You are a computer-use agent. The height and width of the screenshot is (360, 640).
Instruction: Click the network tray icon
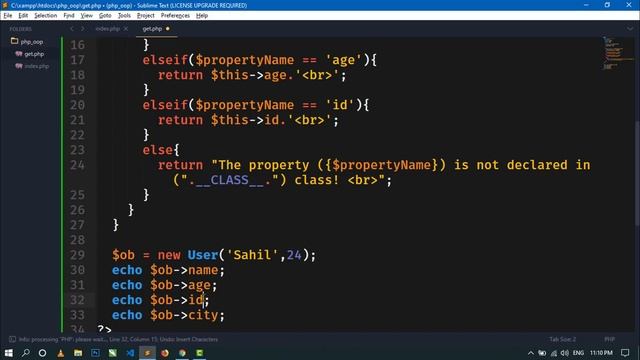(x=554, y=353)
